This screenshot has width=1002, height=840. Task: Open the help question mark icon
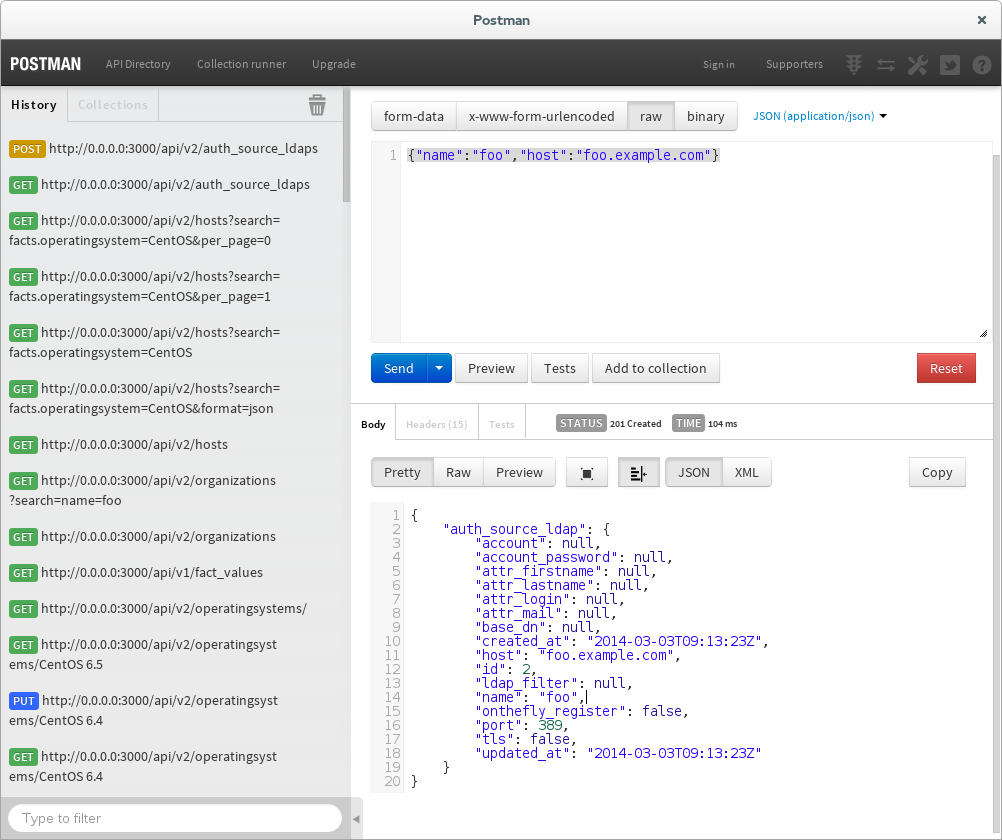pyautogui.click(x=982, y=65)
